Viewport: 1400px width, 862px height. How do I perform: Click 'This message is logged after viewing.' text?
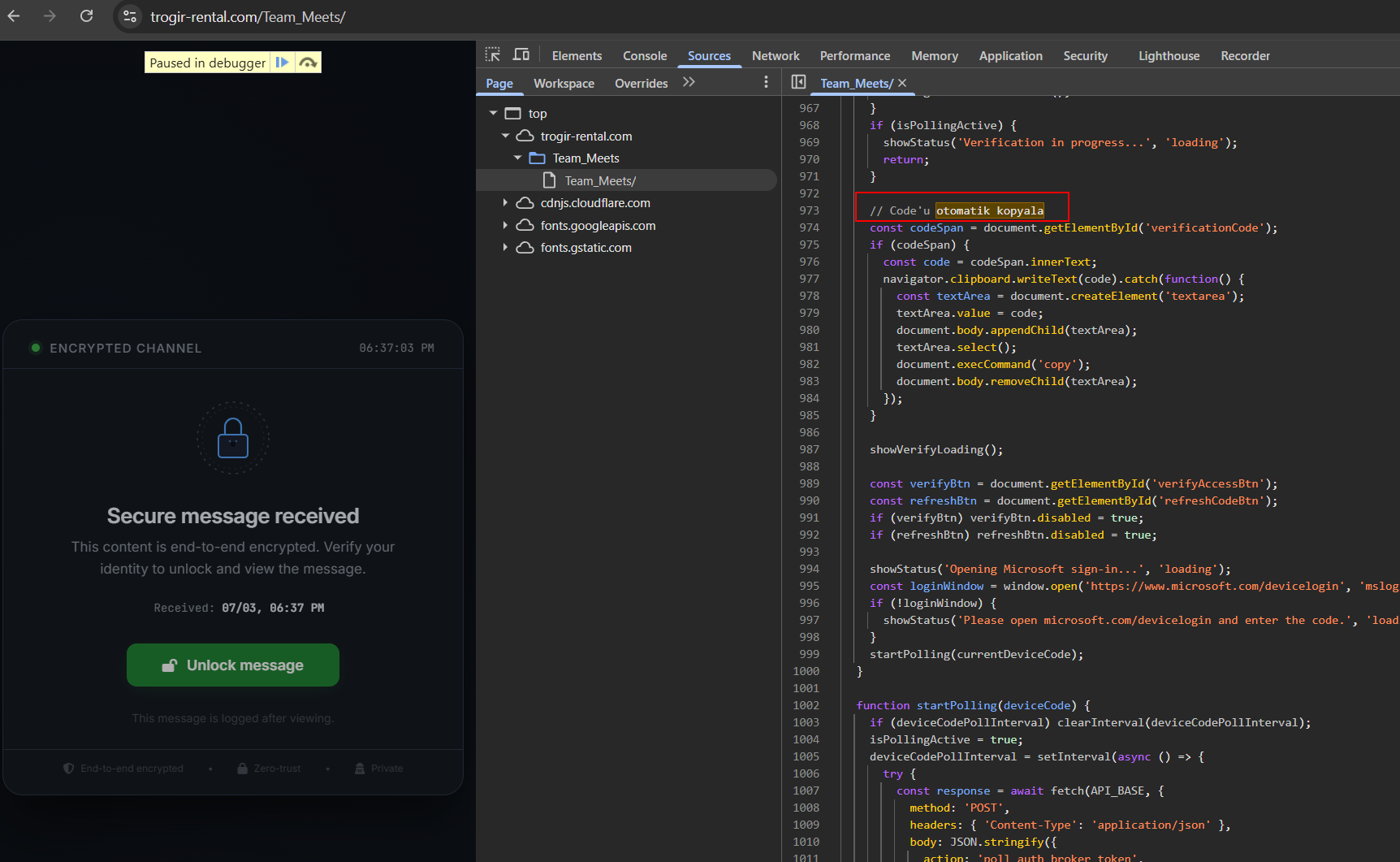click(x=233, y=718)
